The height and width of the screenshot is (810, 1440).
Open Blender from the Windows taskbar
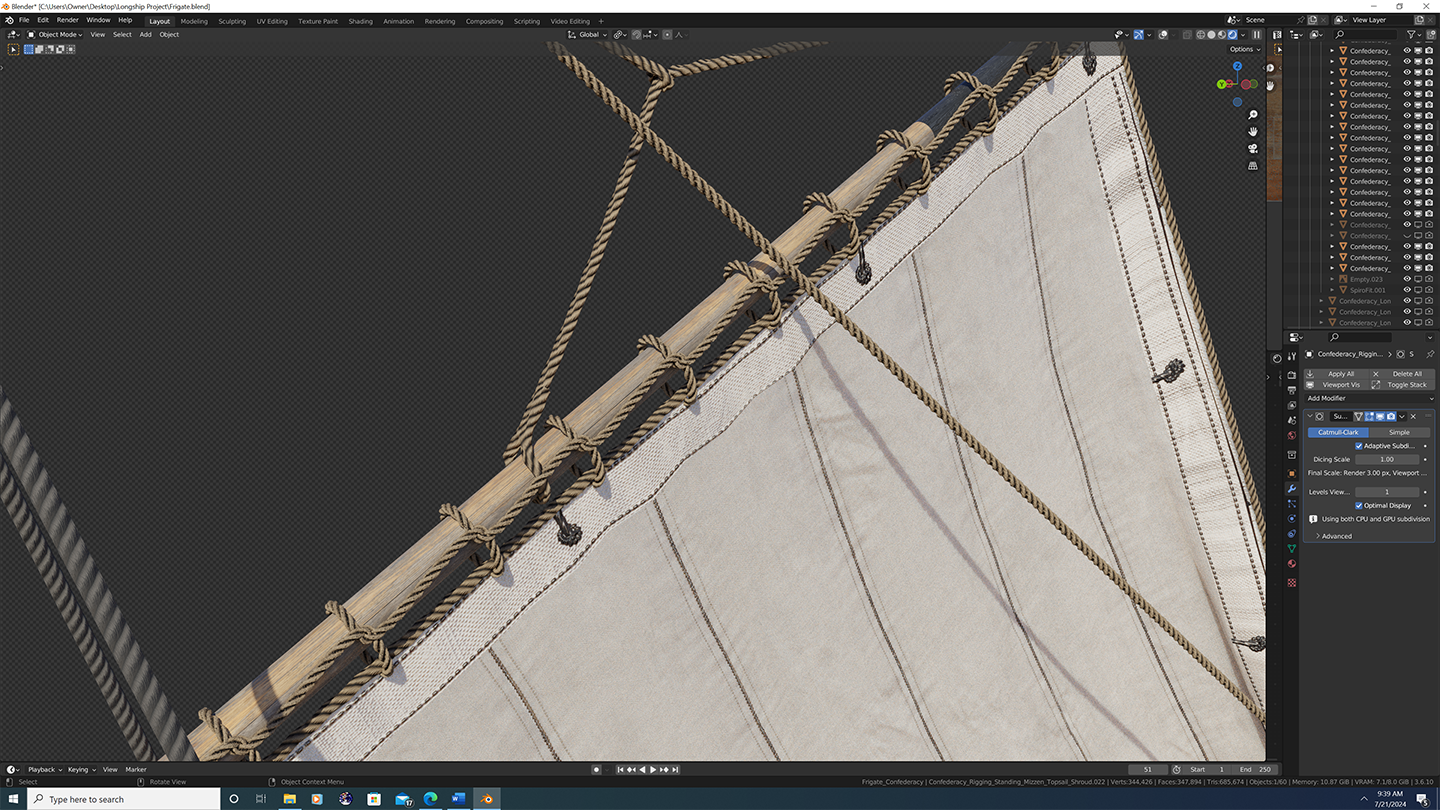pyautogui.click(x=487, y=799)
